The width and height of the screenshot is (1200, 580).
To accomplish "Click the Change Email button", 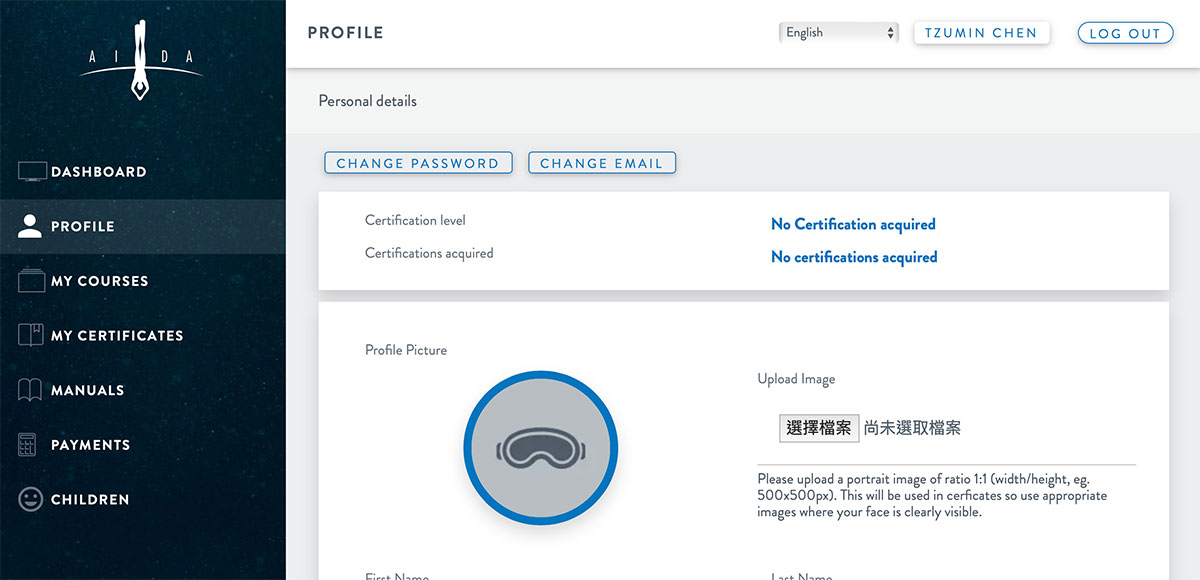I will 602,163.
